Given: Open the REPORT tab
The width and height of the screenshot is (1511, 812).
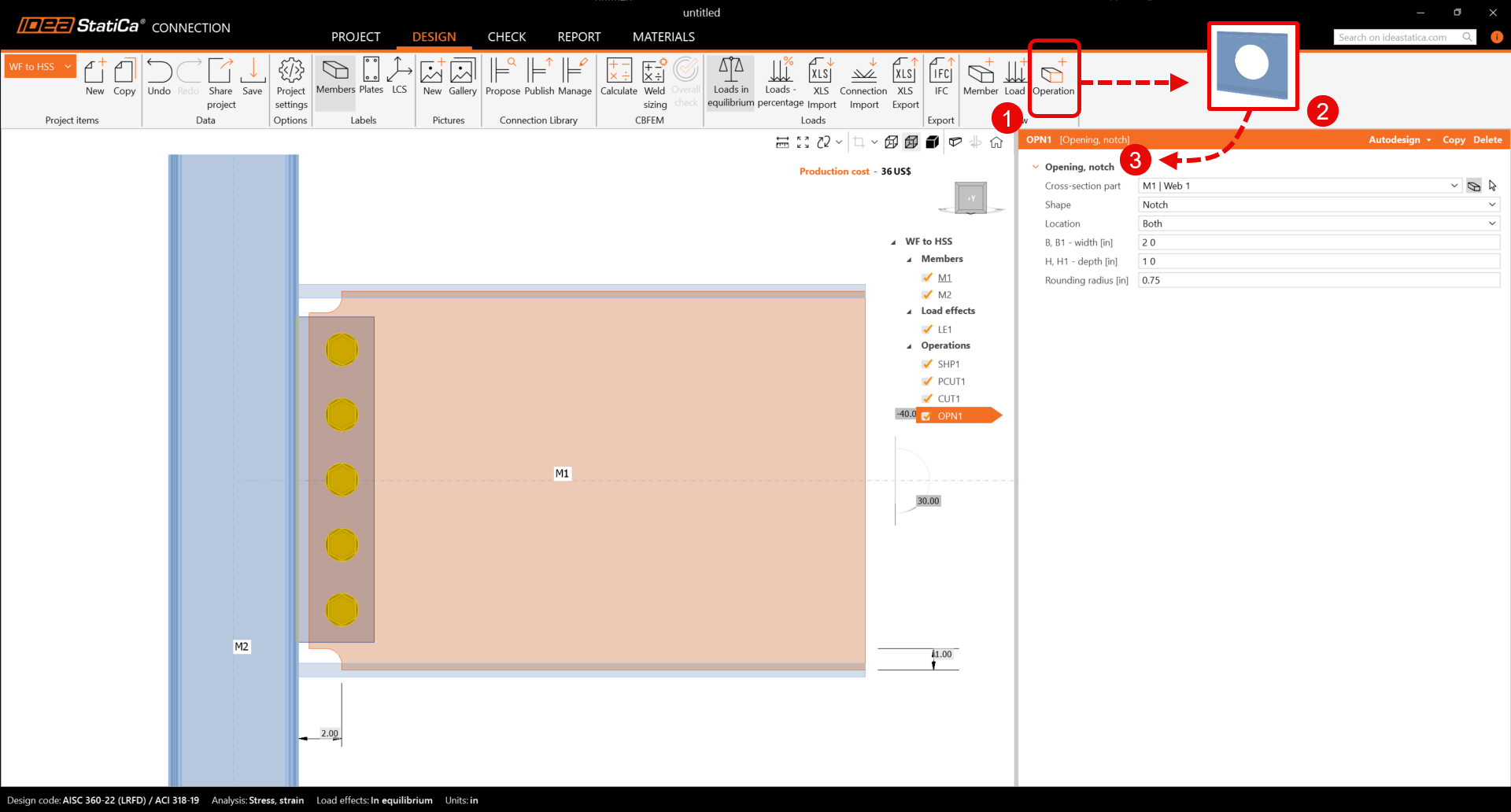Looking at the screenshot, I should (x=578, y=37).
